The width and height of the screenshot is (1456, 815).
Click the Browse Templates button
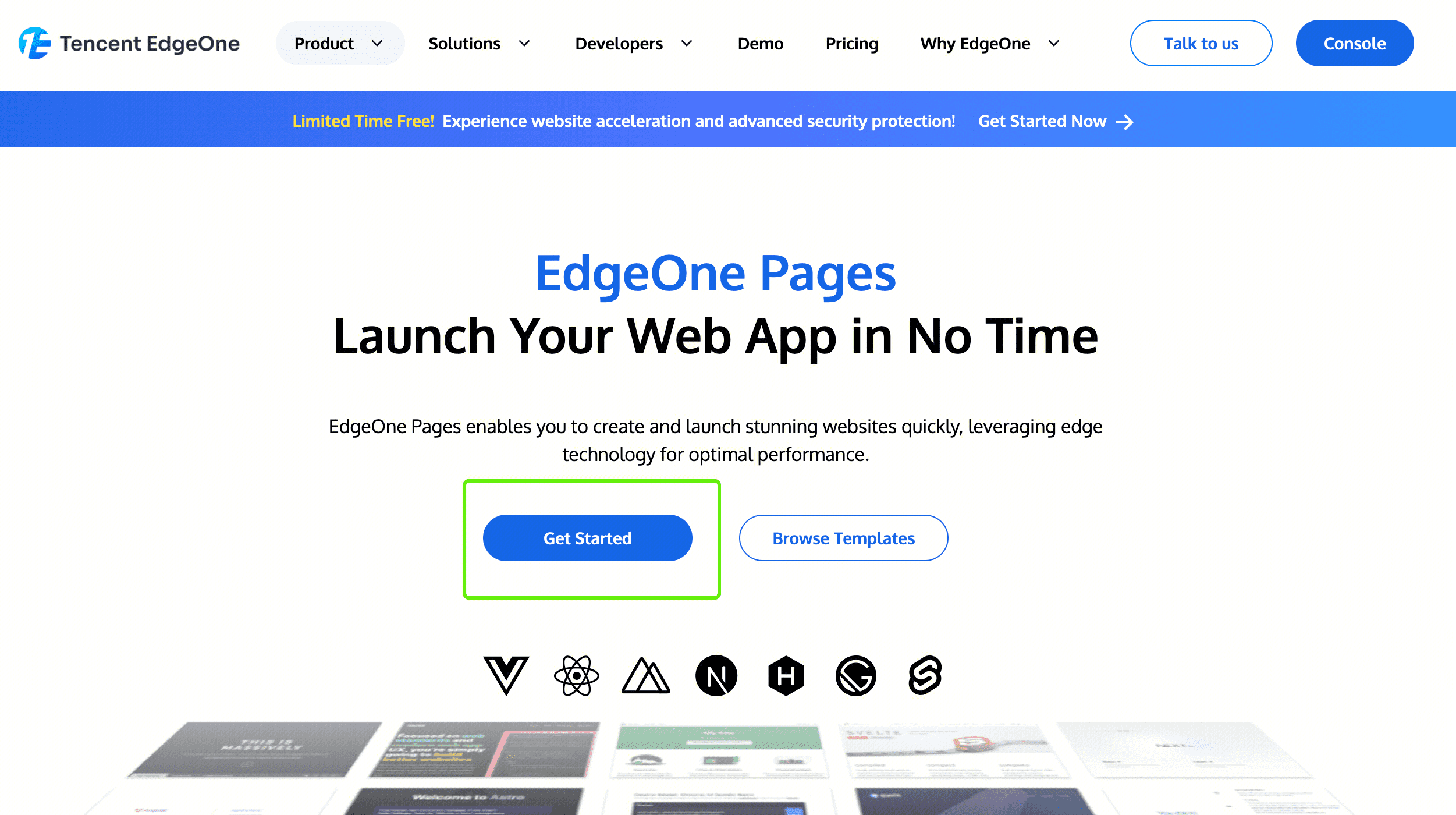[843, 538]
